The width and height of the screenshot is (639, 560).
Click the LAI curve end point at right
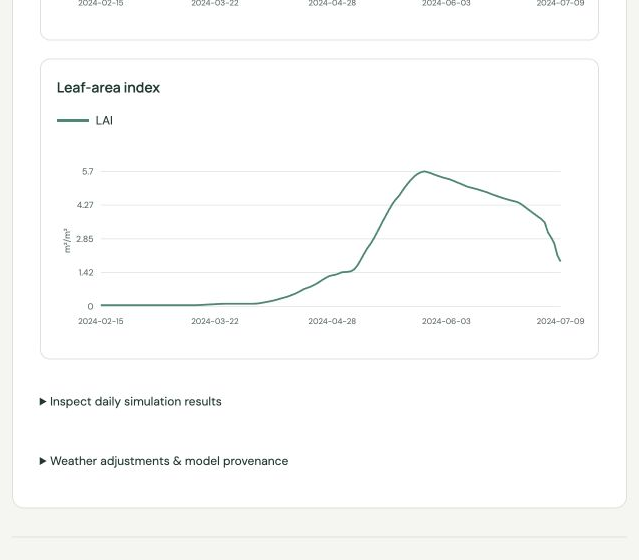[x=560, y=260]
